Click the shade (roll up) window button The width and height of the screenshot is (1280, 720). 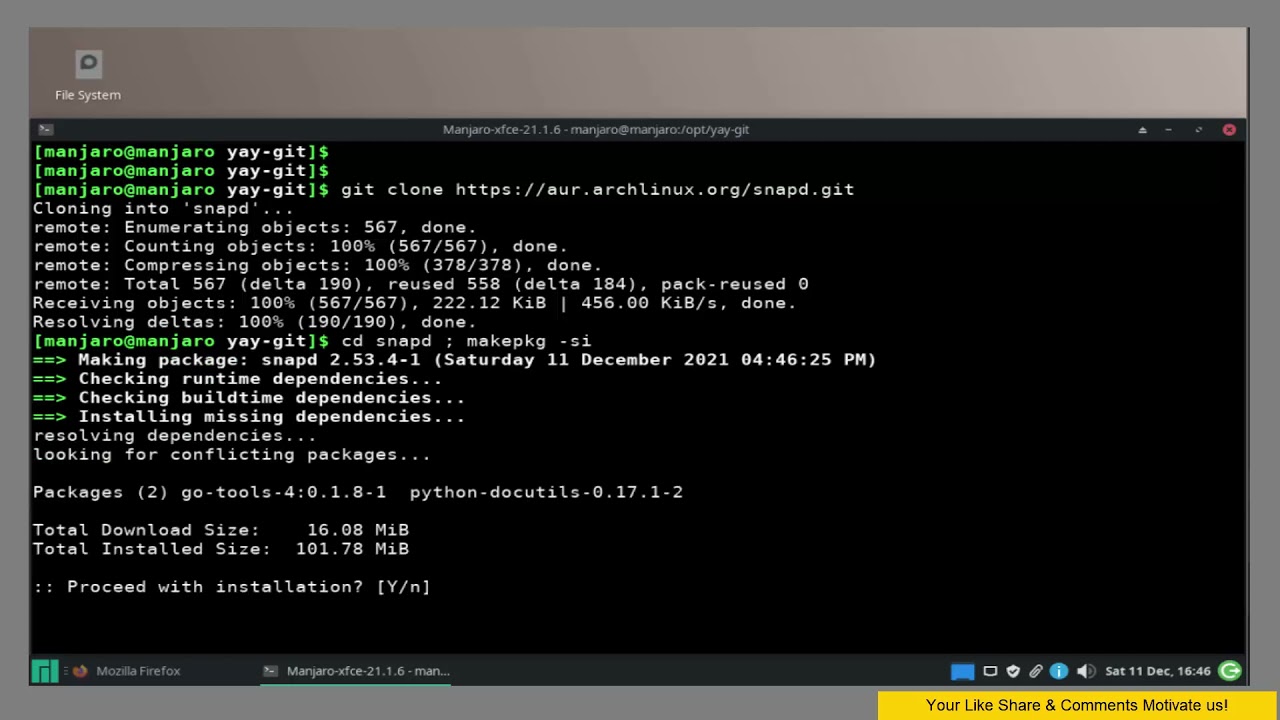click(1142, 130)
